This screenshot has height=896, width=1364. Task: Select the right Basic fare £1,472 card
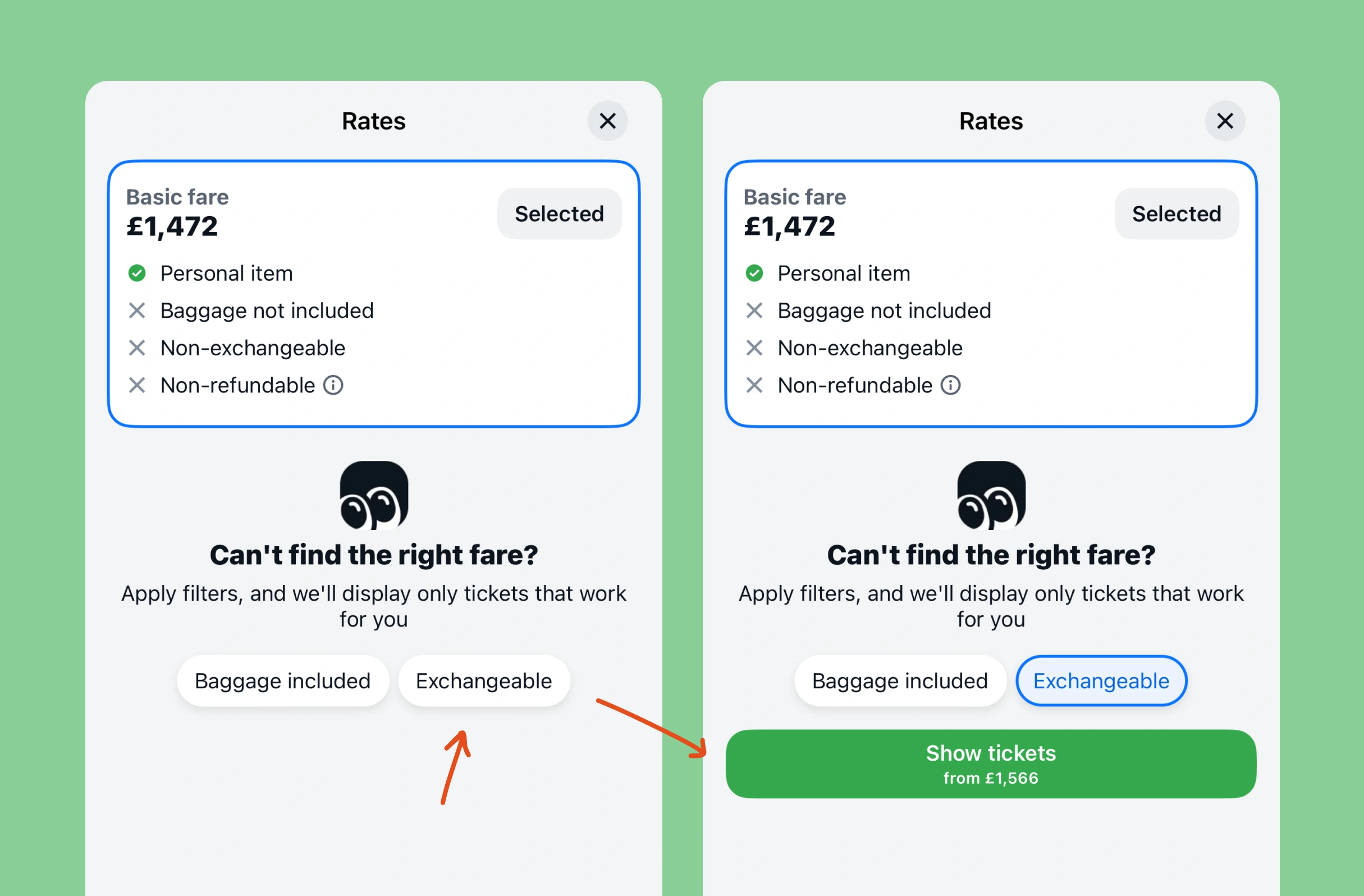point(991,294)
